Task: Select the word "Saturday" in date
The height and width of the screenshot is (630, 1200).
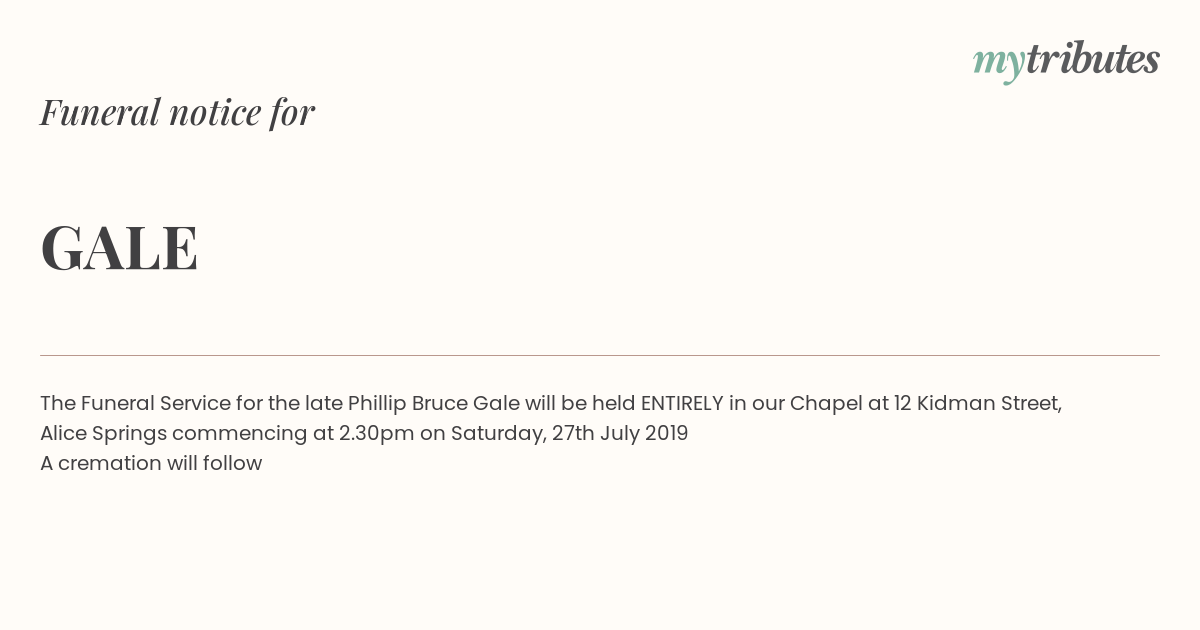Action: pos(495,434)
